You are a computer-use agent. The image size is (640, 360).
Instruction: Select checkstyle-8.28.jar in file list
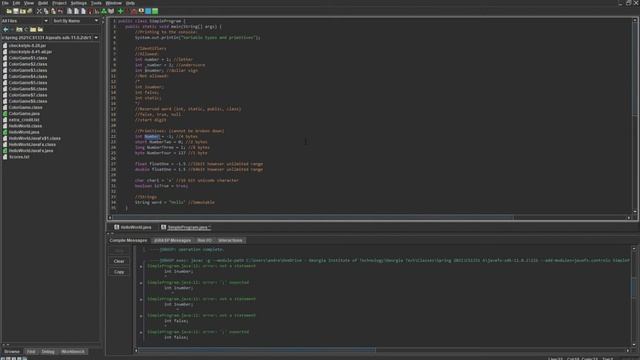coord(27,46)
